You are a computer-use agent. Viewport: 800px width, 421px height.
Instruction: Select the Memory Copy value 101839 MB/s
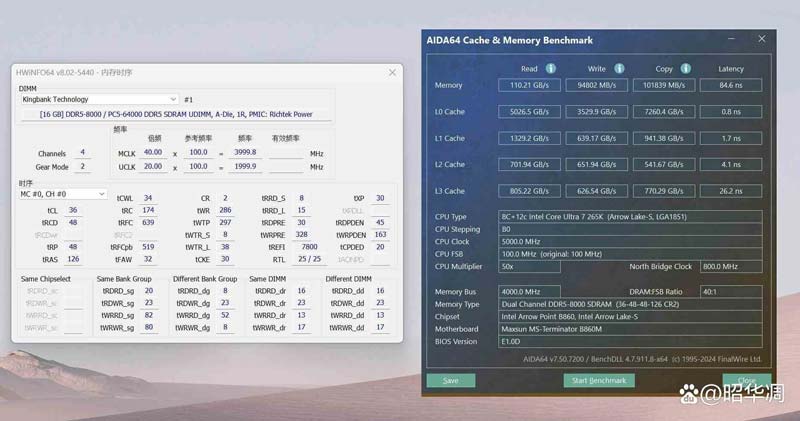point(664,85)
